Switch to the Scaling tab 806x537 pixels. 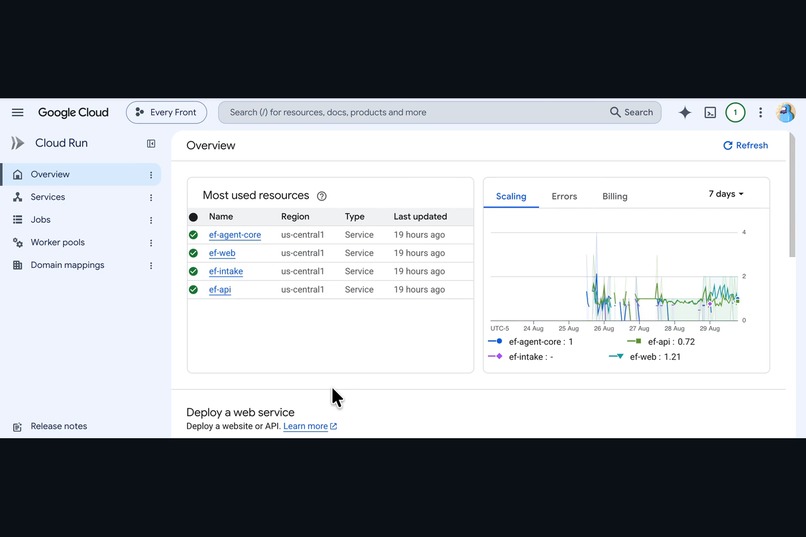(x=511, y=196)
